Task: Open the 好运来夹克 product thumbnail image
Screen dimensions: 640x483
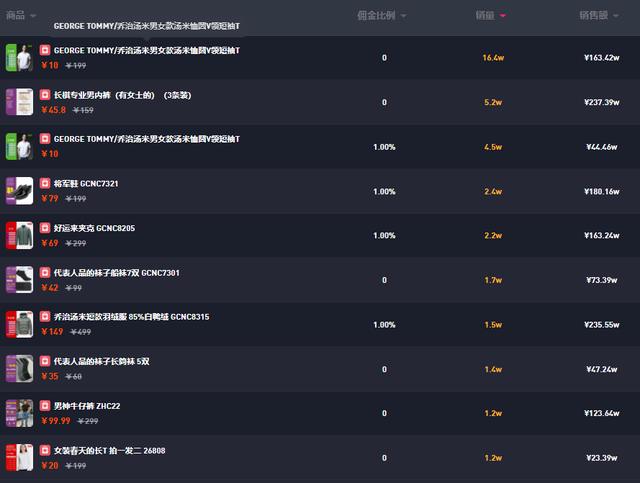Action: pyautogui.click(x=19, y=235)
